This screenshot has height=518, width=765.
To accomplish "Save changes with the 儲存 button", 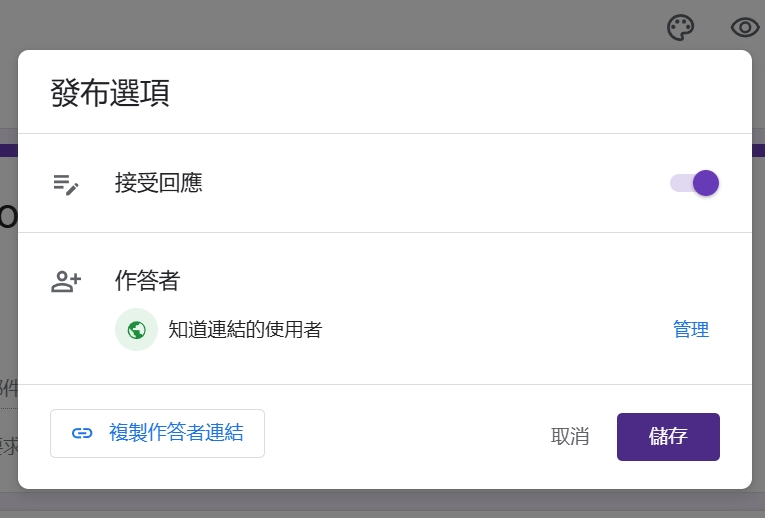I will (x=668, y=437).
